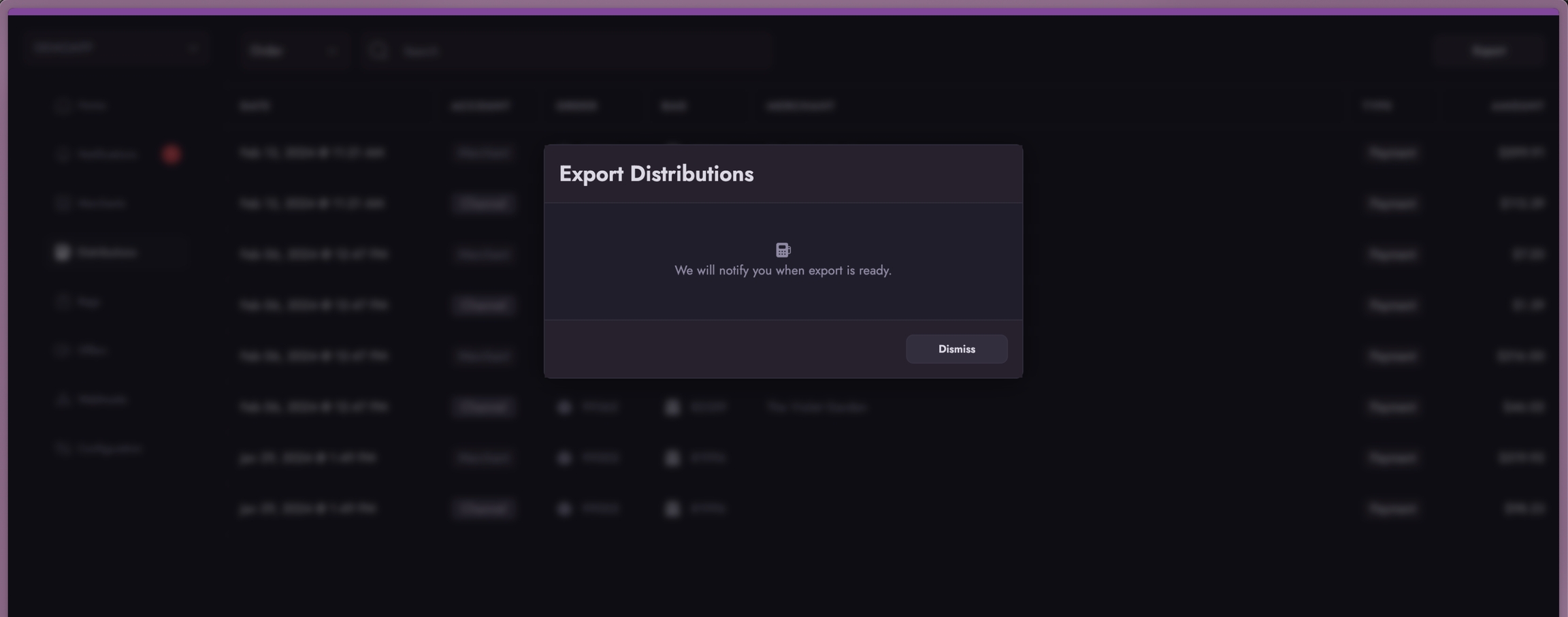This screenshot has width=1568, height=617.
Task: Click the Export Distributions dialog title
Action: (656, 174)
